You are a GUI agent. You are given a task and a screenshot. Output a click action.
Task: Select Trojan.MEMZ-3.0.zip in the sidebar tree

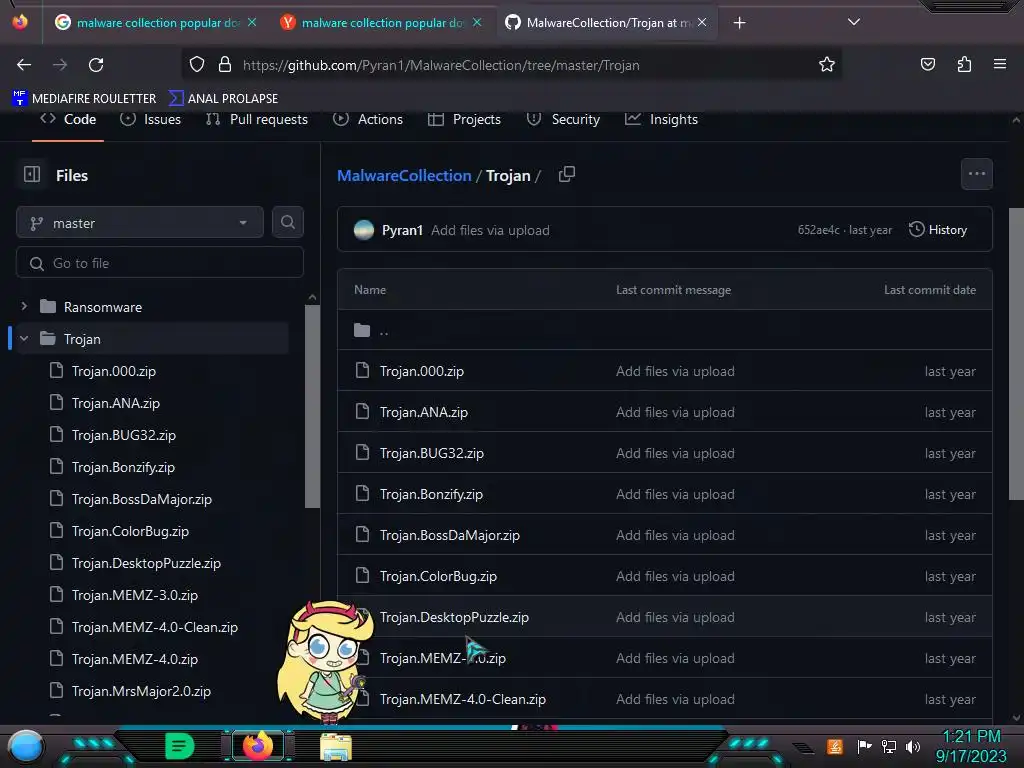pos(135,595)
